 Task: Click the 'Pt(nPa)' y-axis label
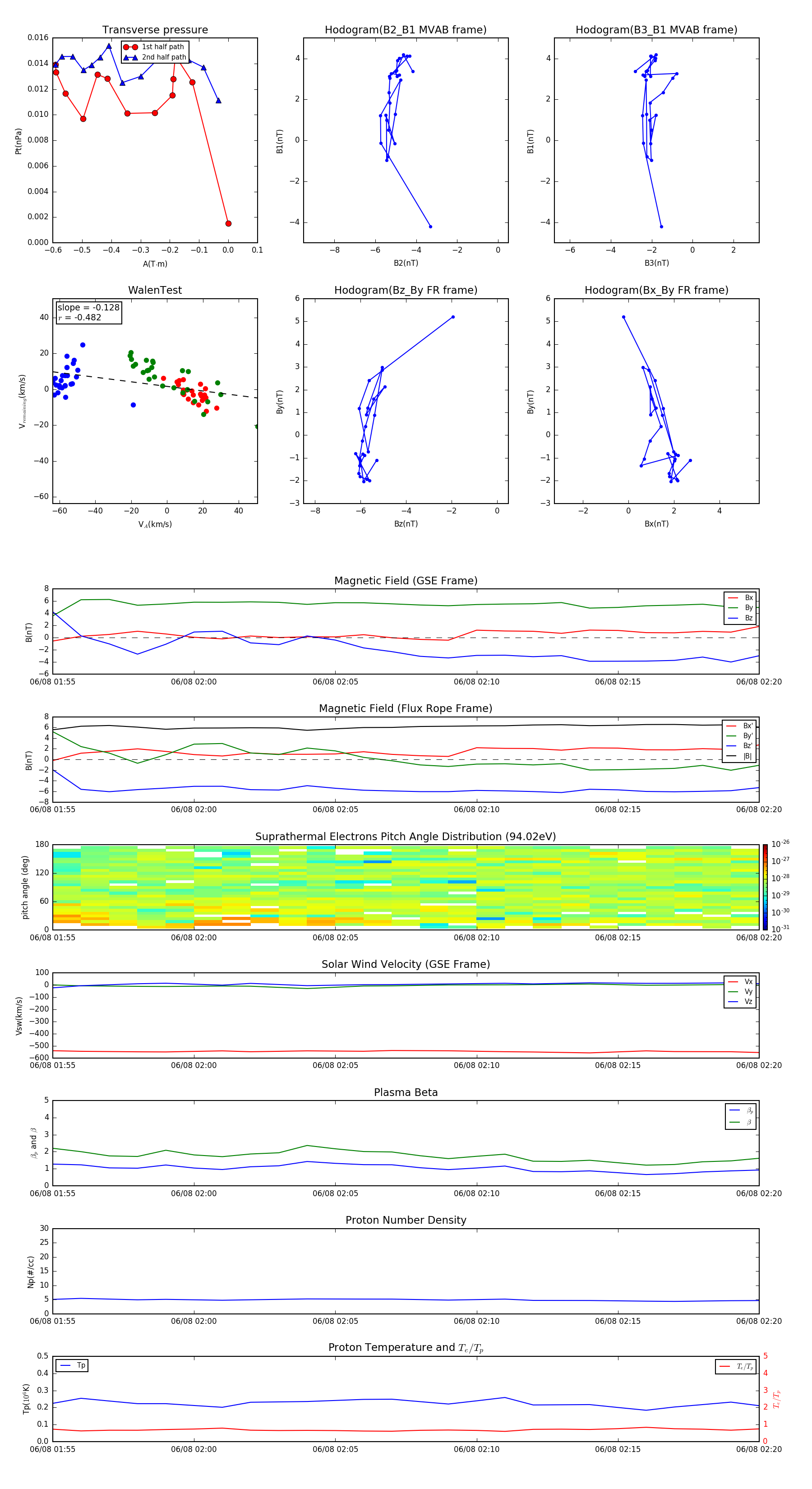(18, 141)
